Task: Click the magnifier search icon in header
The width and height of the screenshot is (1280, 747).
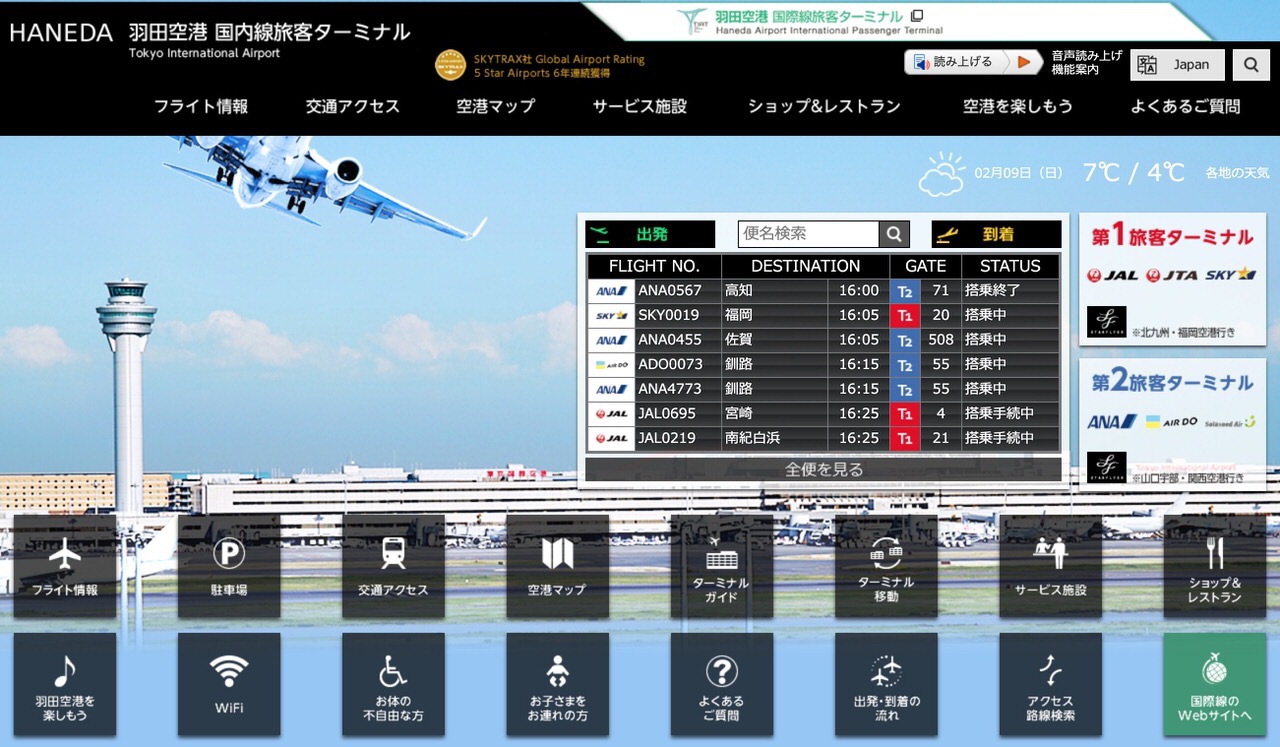Action: pyautogui.click(x=1251, y=65)
